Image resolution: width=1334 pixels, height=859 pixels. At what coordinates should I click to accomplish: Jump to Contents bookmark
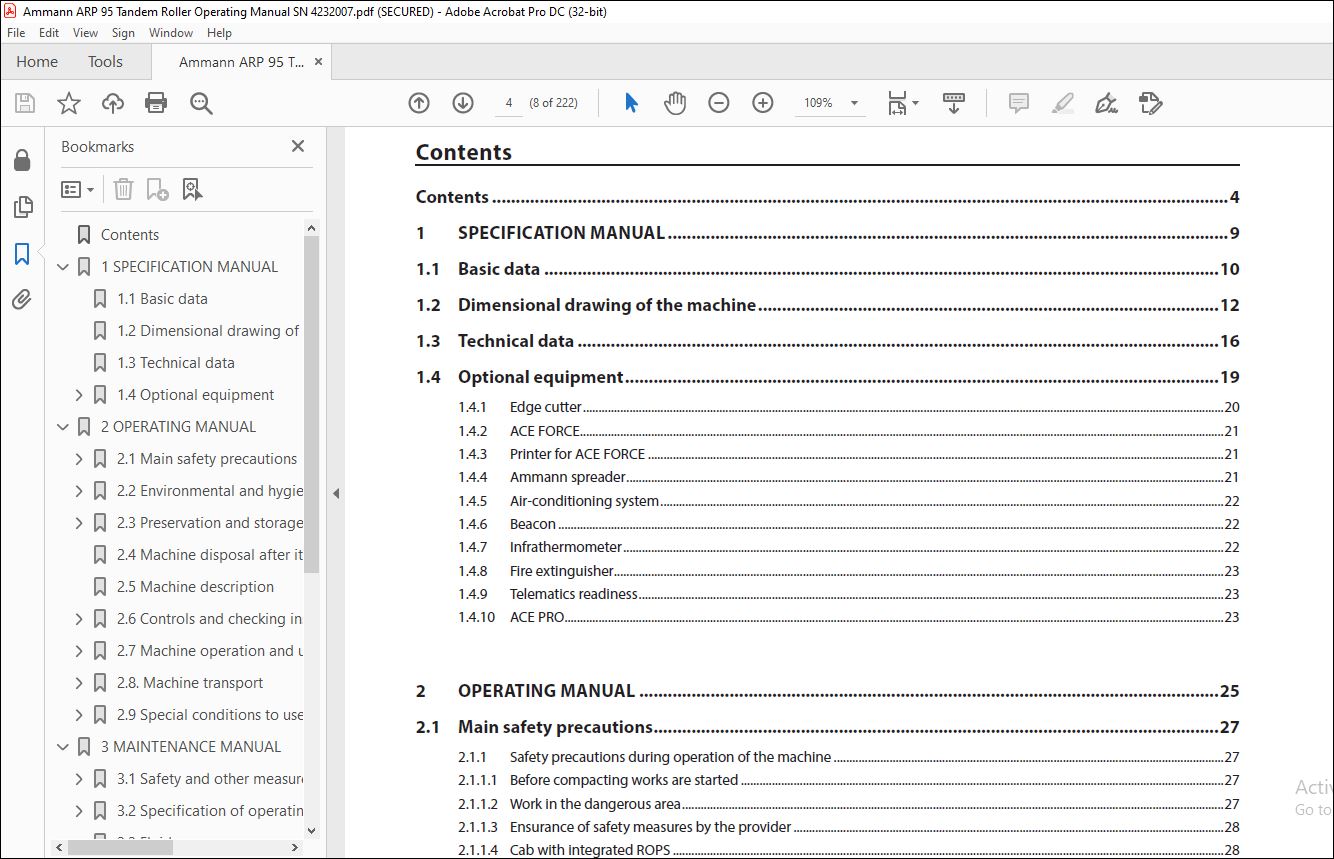coord(130,235)
